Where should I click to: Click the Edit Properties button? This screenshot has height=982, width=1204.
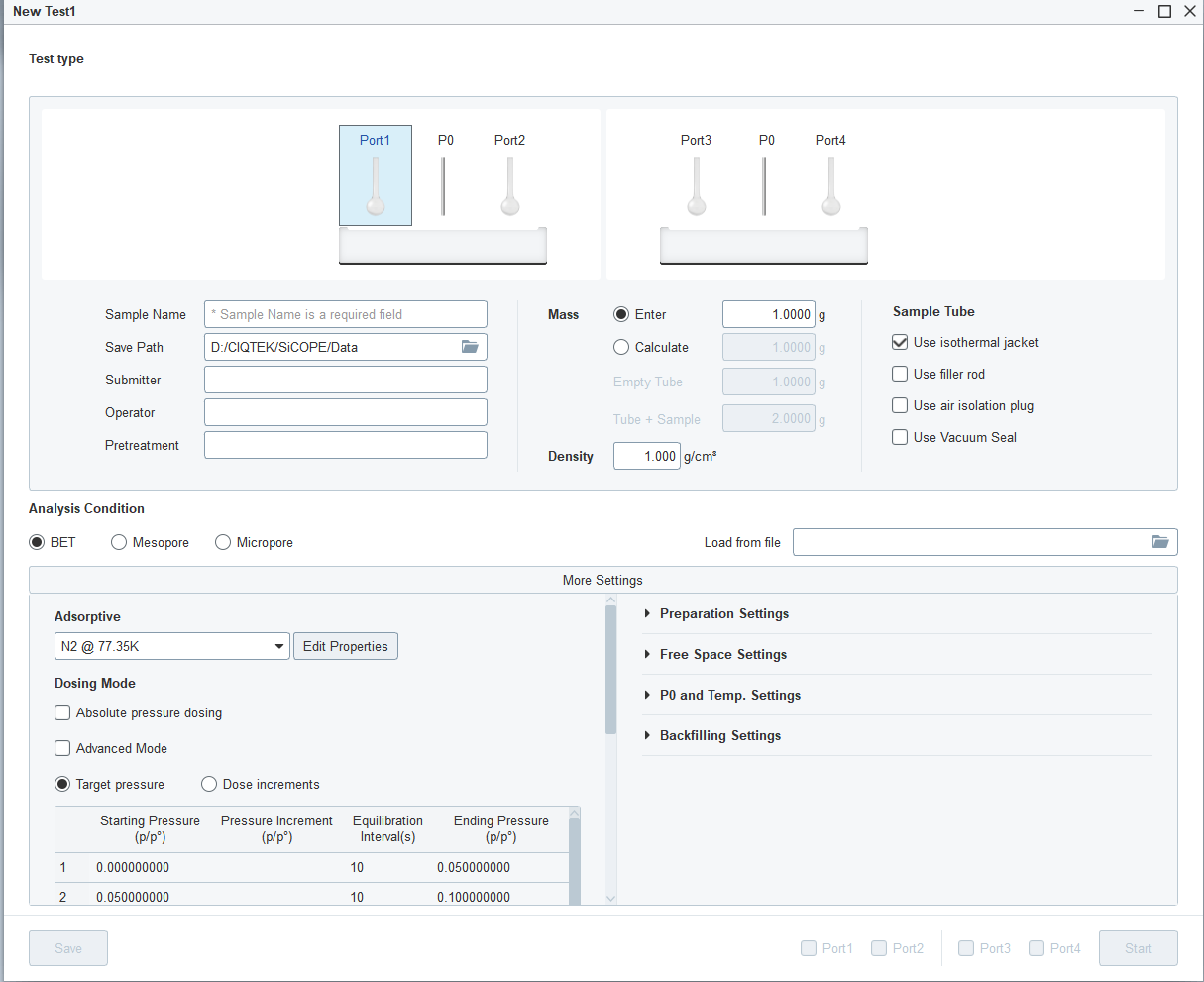346,646
